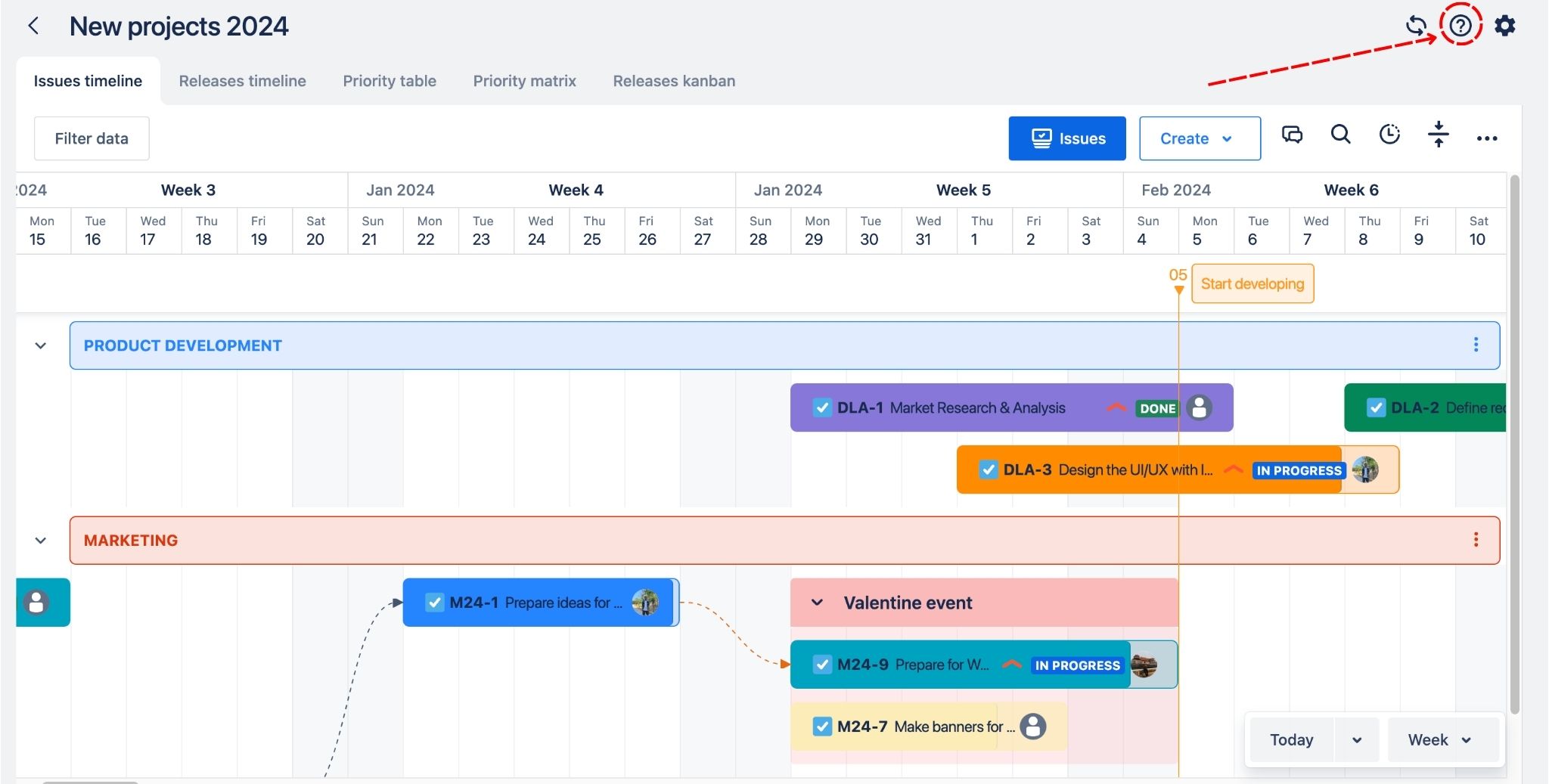
Task: Collapse the Valentine event group
Action: pyautogui.click(x=817, y=603)
